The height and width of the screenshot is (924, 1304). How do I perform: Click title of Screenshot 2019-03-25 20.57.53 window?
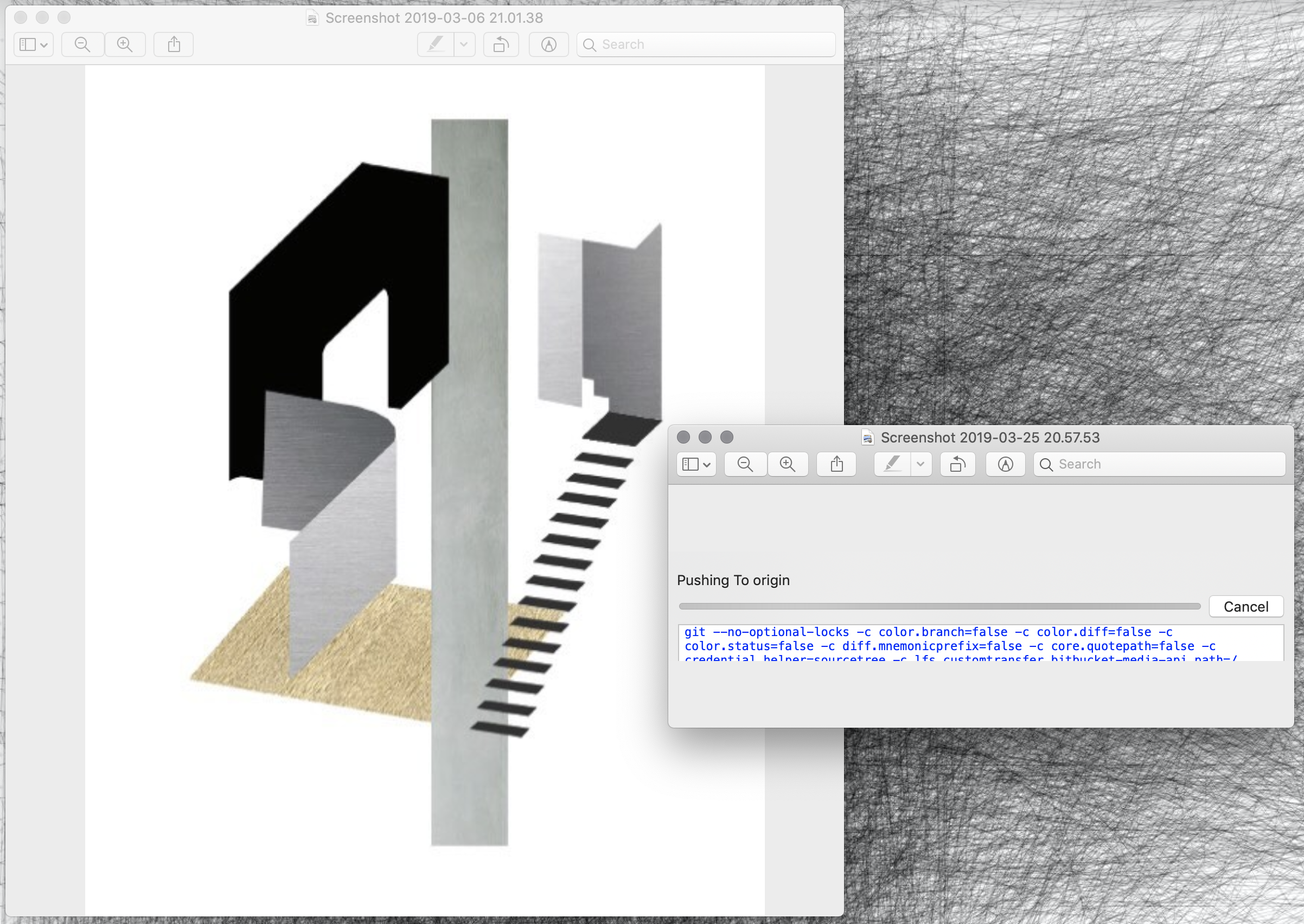click(989, 438)
